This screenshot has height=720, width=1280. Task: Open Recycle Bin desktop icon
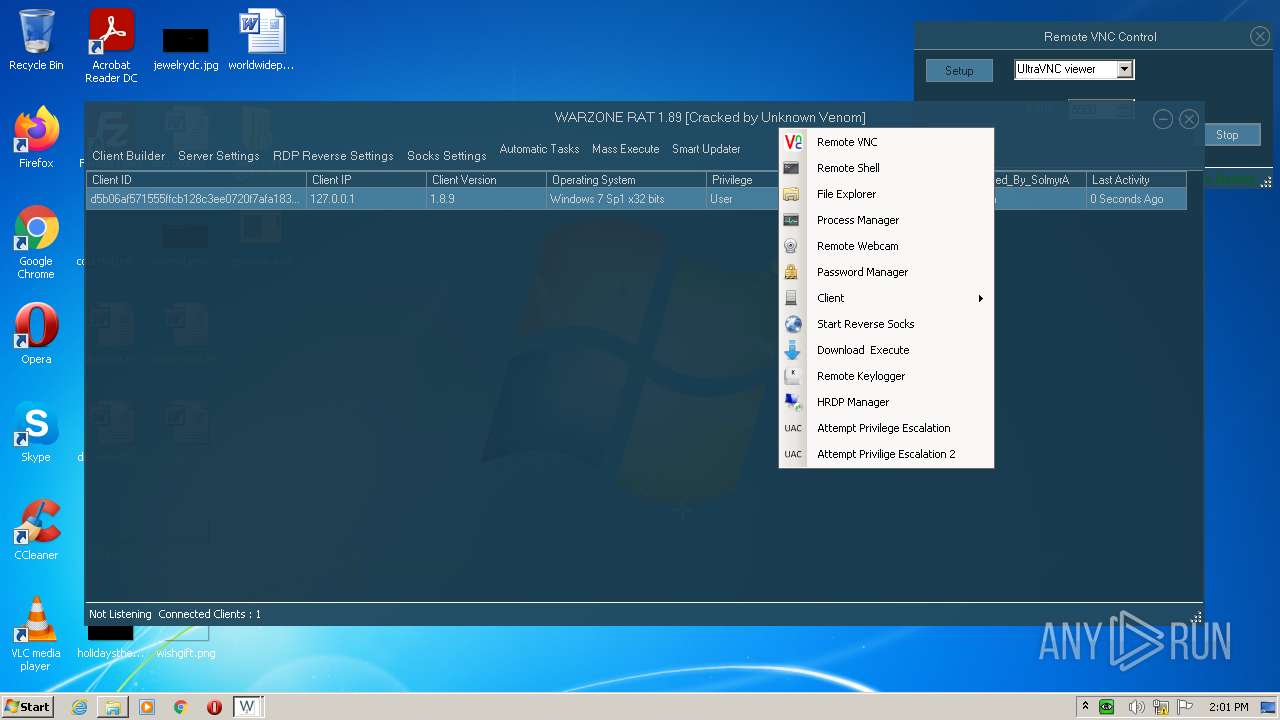(x=36, y=41)
